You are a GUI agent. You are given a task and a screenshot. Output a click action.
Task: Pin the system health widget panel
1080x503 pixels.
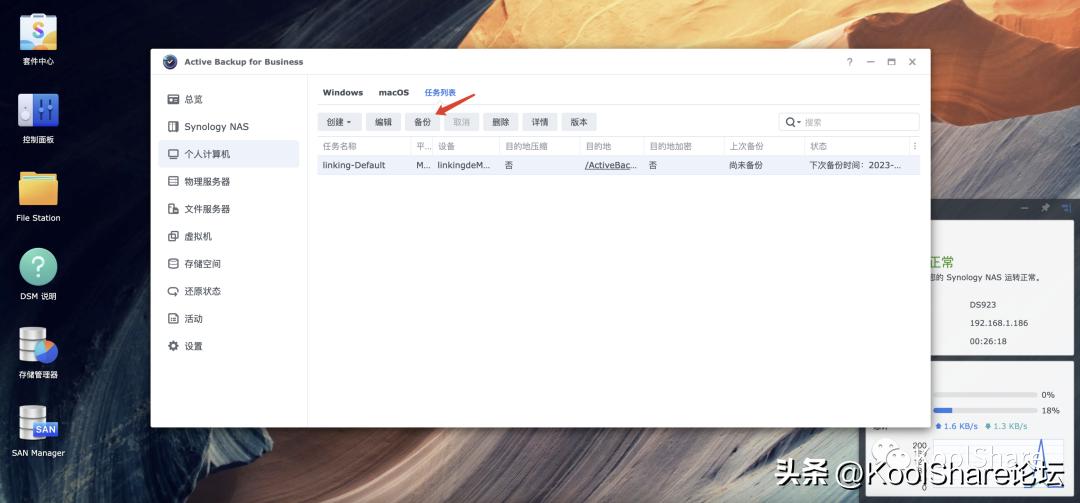(x=1045, y=207)
